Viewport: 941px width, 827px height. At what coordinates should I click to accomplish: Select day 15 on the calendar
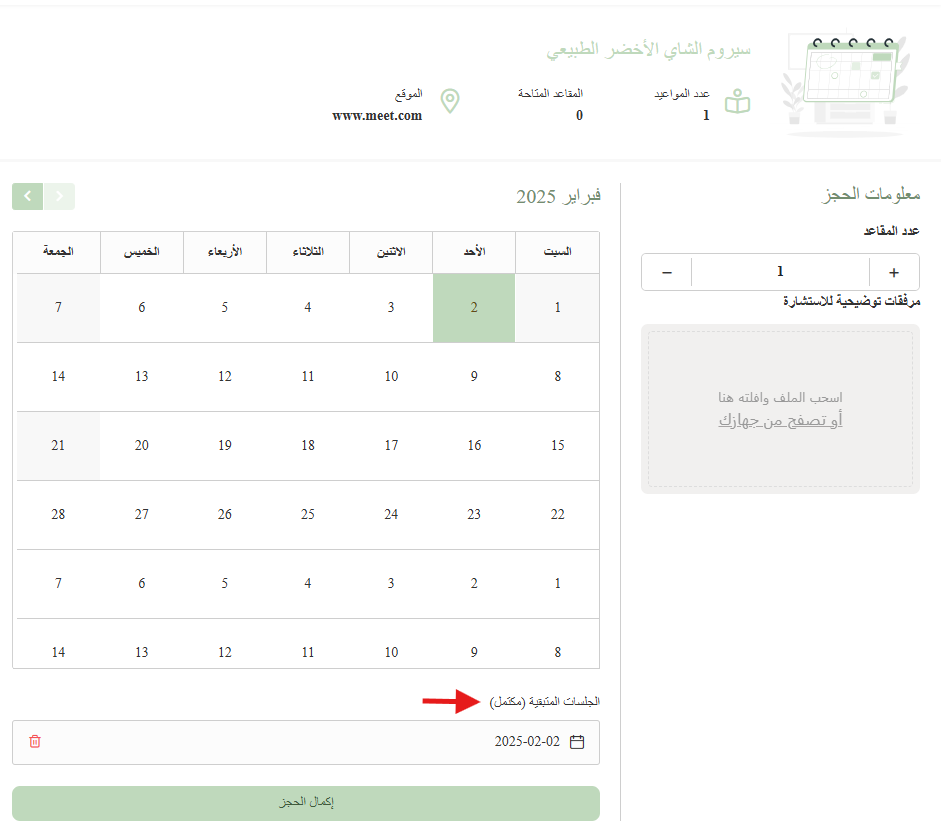[x=558, y=446]
